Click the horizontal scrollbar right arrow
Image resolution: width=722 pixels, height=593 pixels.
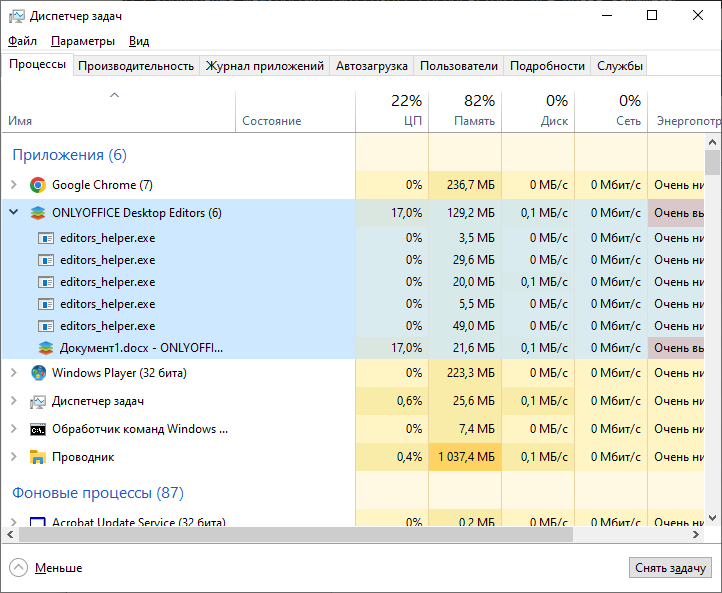(696, 535)
